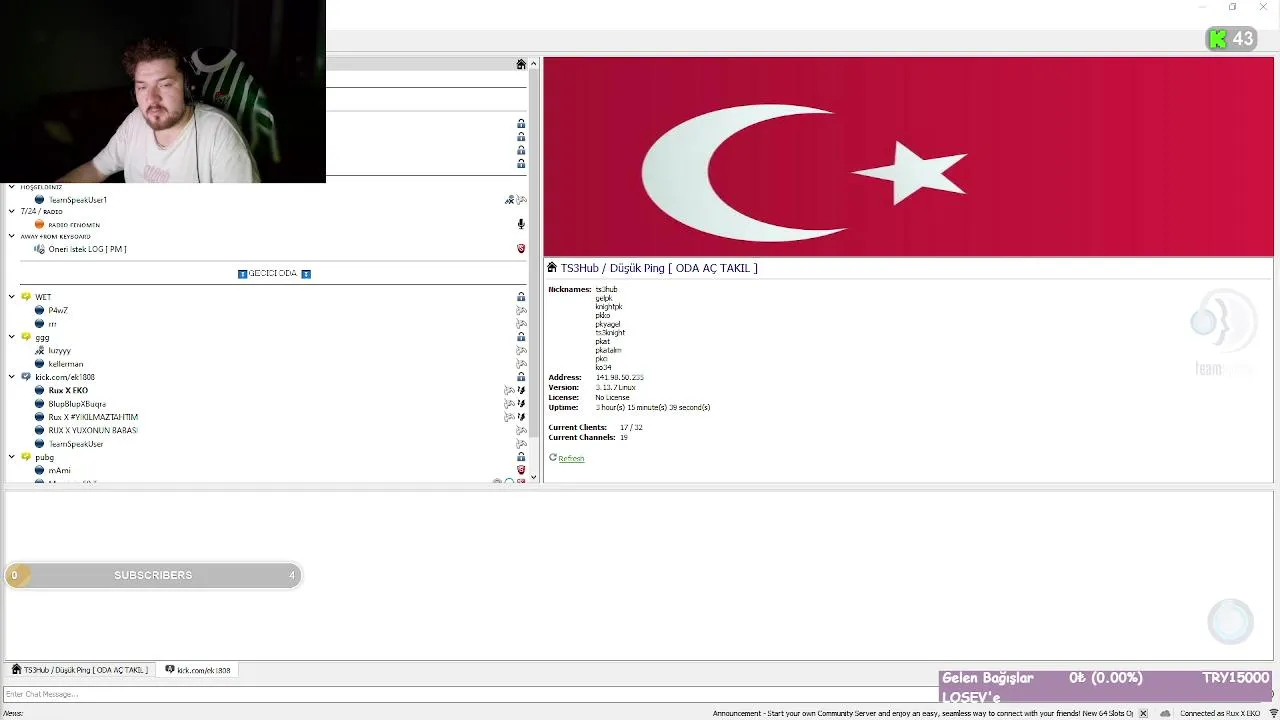1280x720 pixels.
Task: Click the server home icon above the channel tree
Action: click(521, 64)
